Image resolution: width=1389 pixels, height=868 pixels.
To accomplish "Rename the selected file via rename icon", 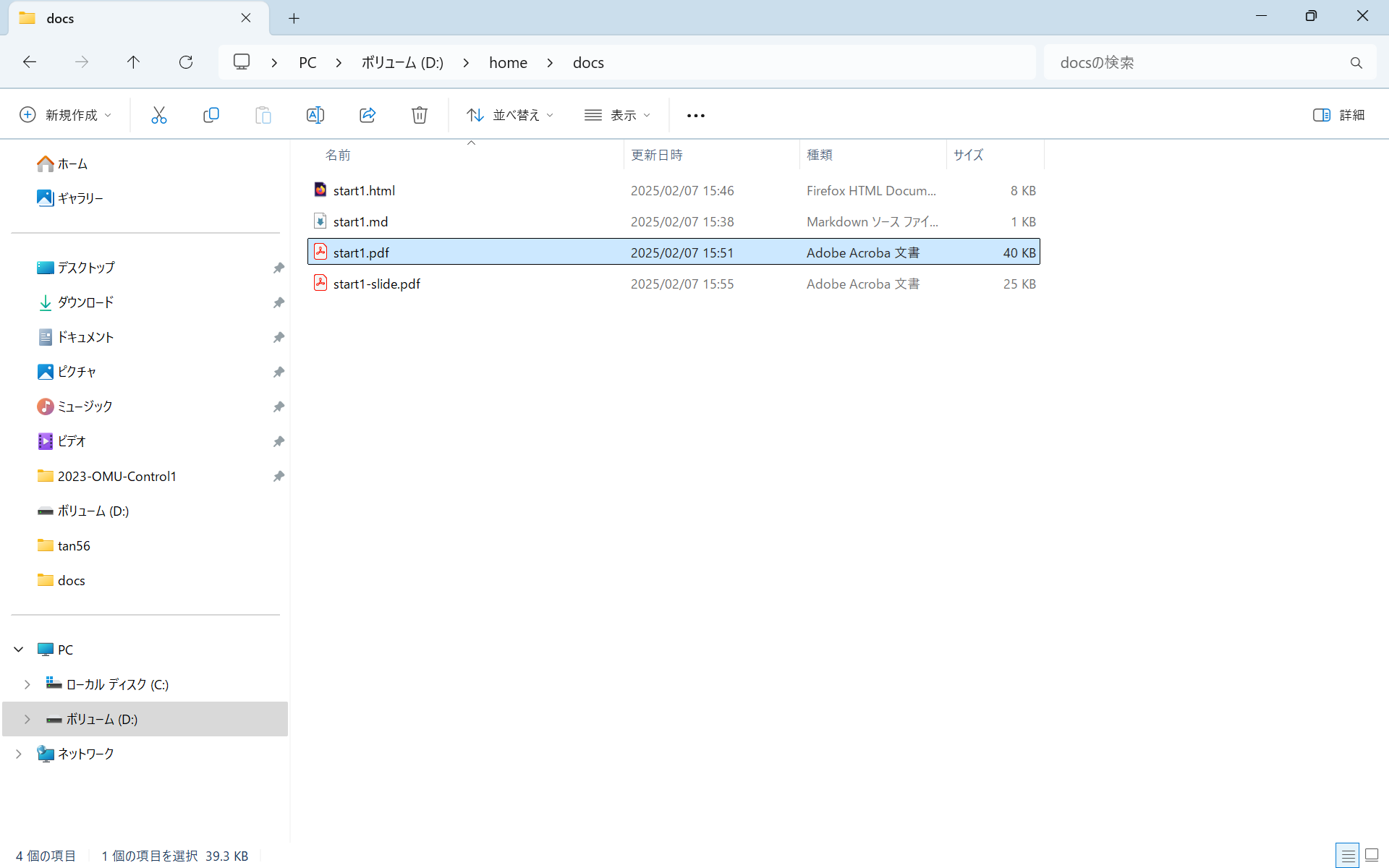I will point(315,114).
